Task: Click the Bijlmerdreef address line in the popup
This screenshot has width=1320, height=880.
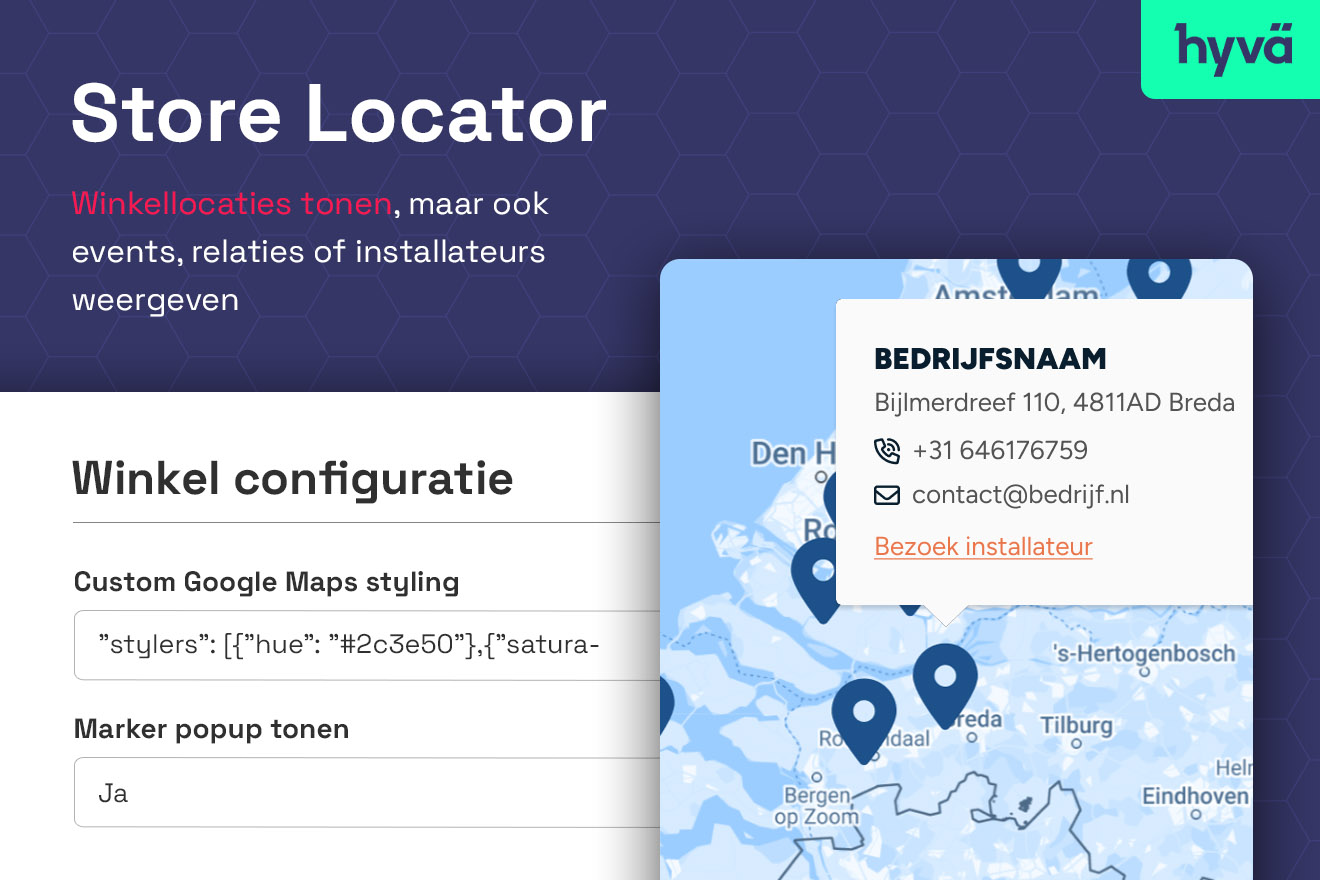Action: tap(1056, 402)
